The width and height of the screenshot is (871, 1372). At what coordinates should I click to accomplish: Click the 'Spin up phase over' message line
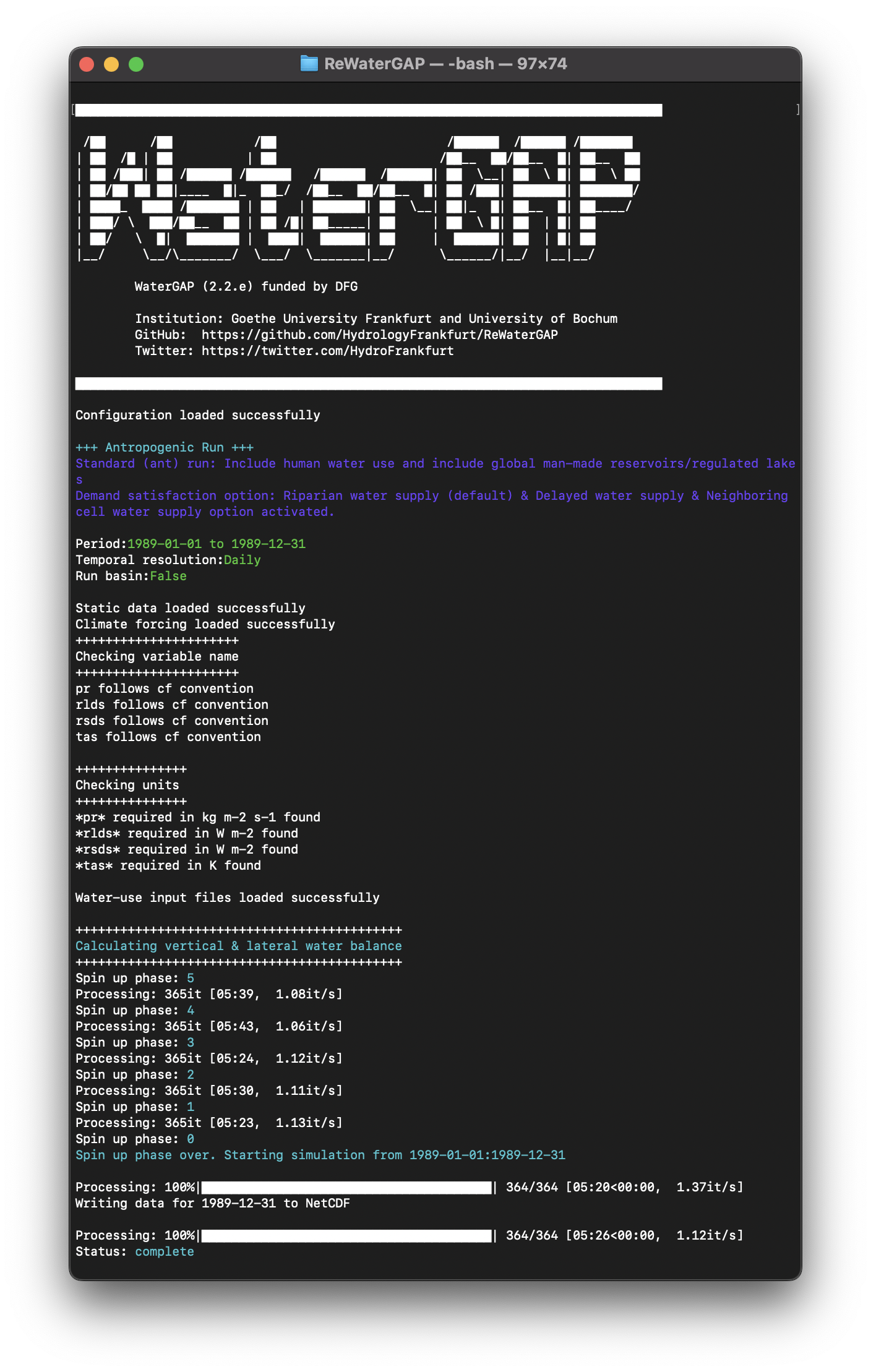click(320, 1155)
